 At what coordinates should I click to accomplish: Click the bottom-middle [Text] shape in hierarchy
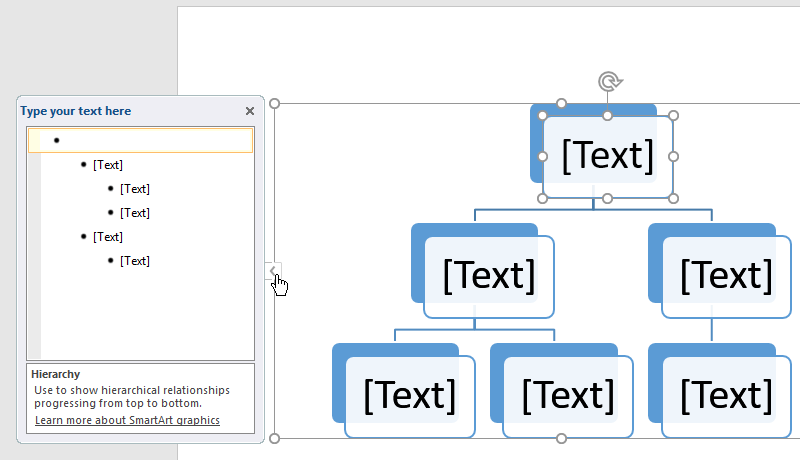567,397
